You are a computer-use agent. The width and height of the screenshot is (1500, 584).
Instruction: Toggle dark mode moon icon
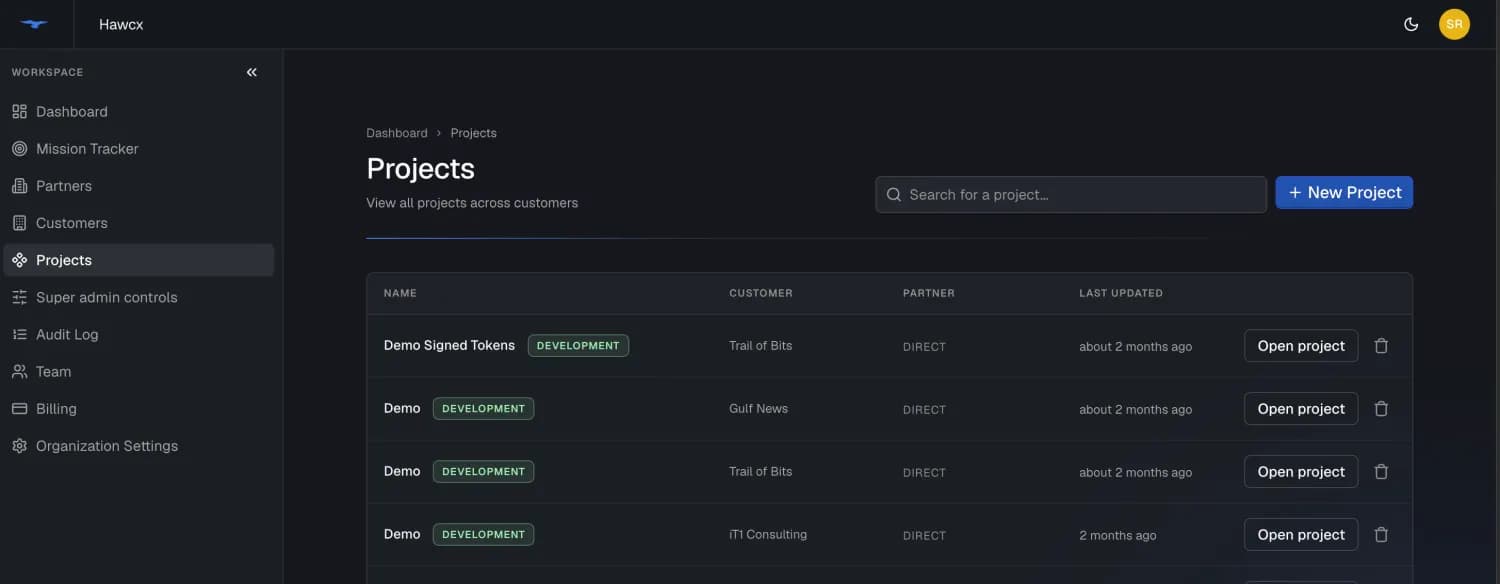[x=1411, y=24]
